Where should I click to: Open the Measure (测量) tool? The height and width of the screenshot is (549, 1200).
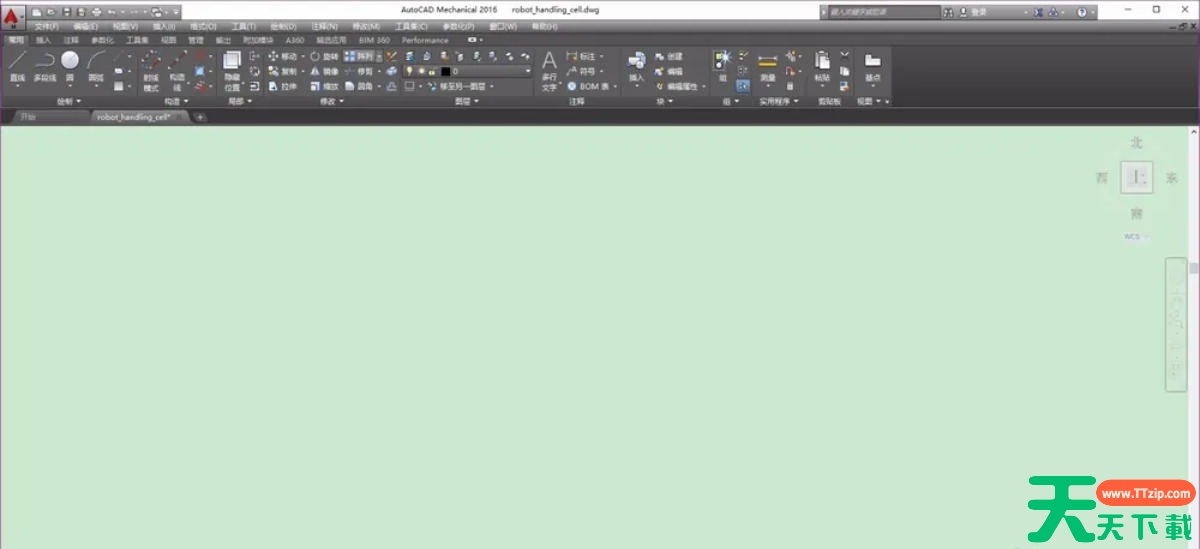coord(767,67)
